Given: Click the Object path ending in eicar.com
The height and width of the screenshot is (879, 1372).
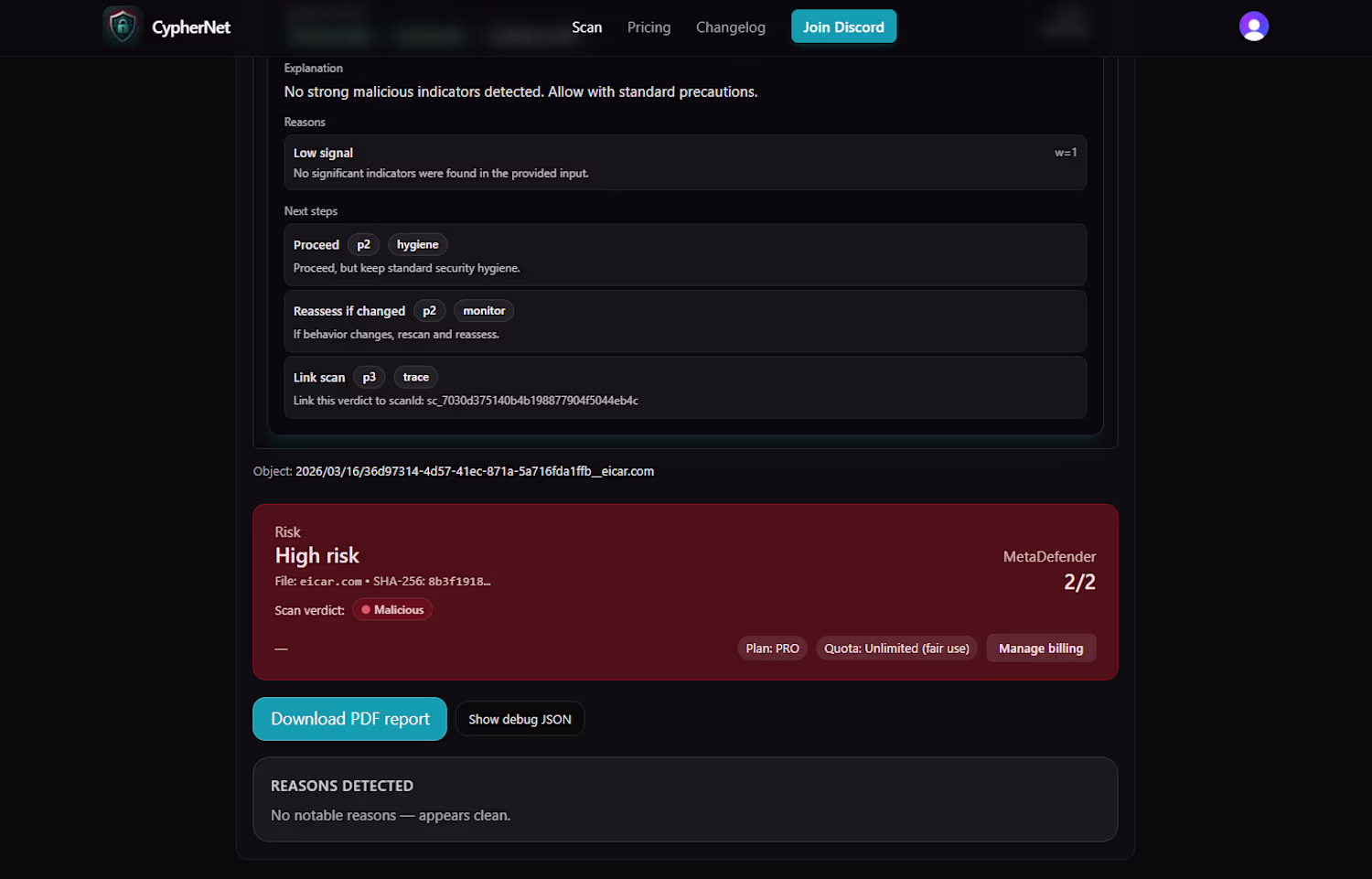Looking at the screenshot, I should click(x=475, y=471).
